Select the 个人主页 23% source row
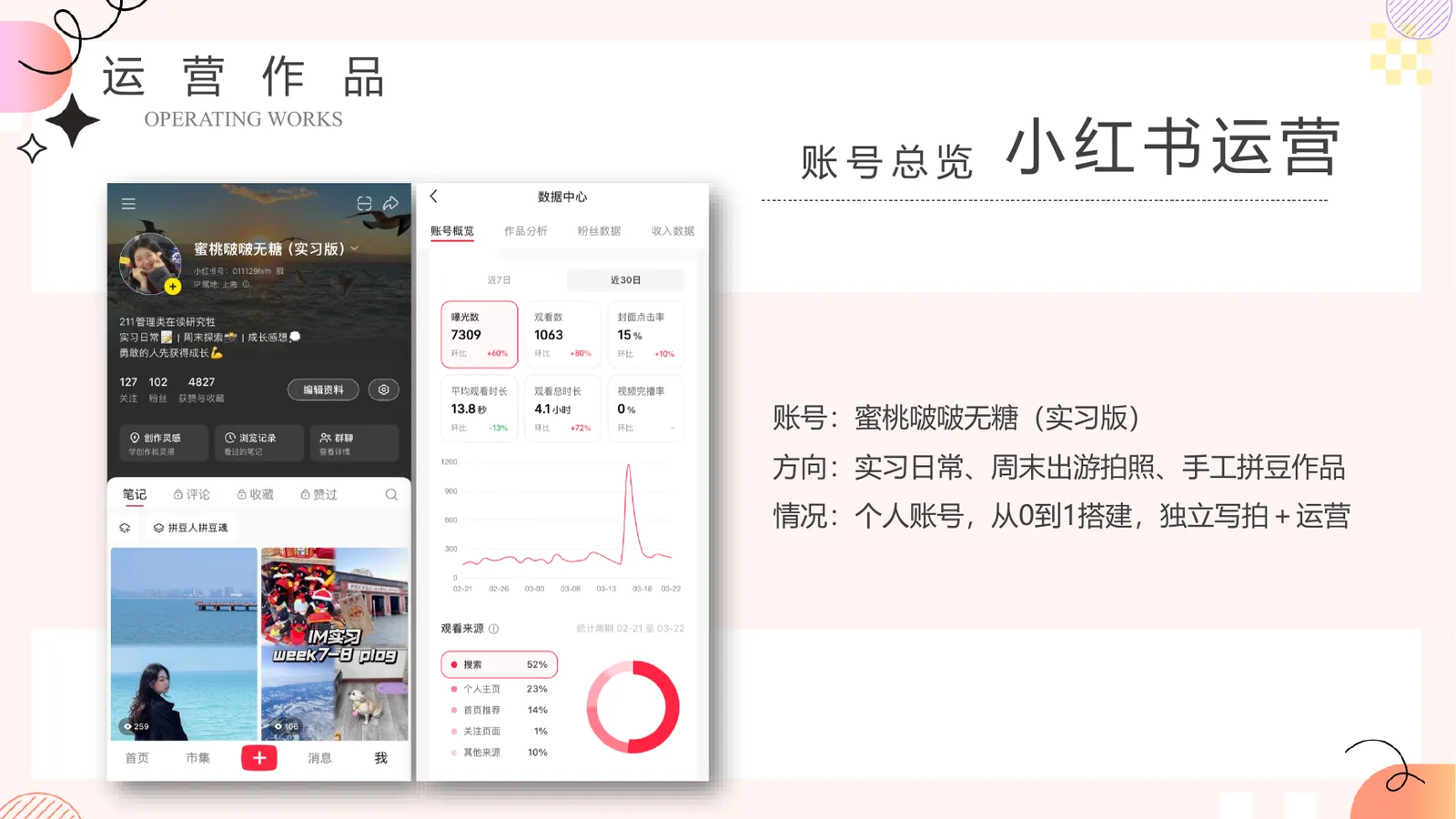The image size is (1456, 819). [x=499, y=689]
